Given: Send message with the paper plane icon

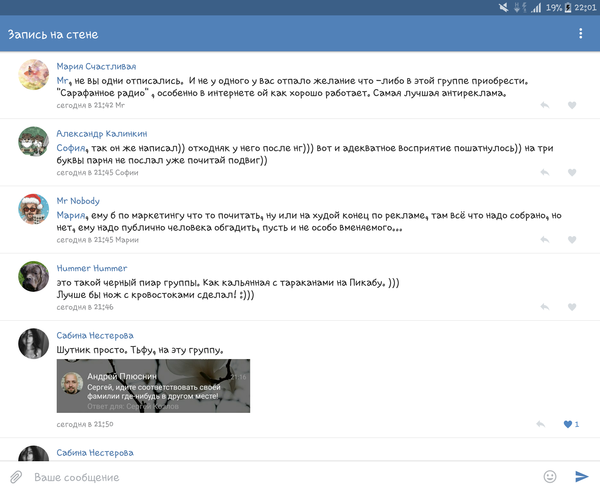Looking at the screenshot, I should (582, 477).
